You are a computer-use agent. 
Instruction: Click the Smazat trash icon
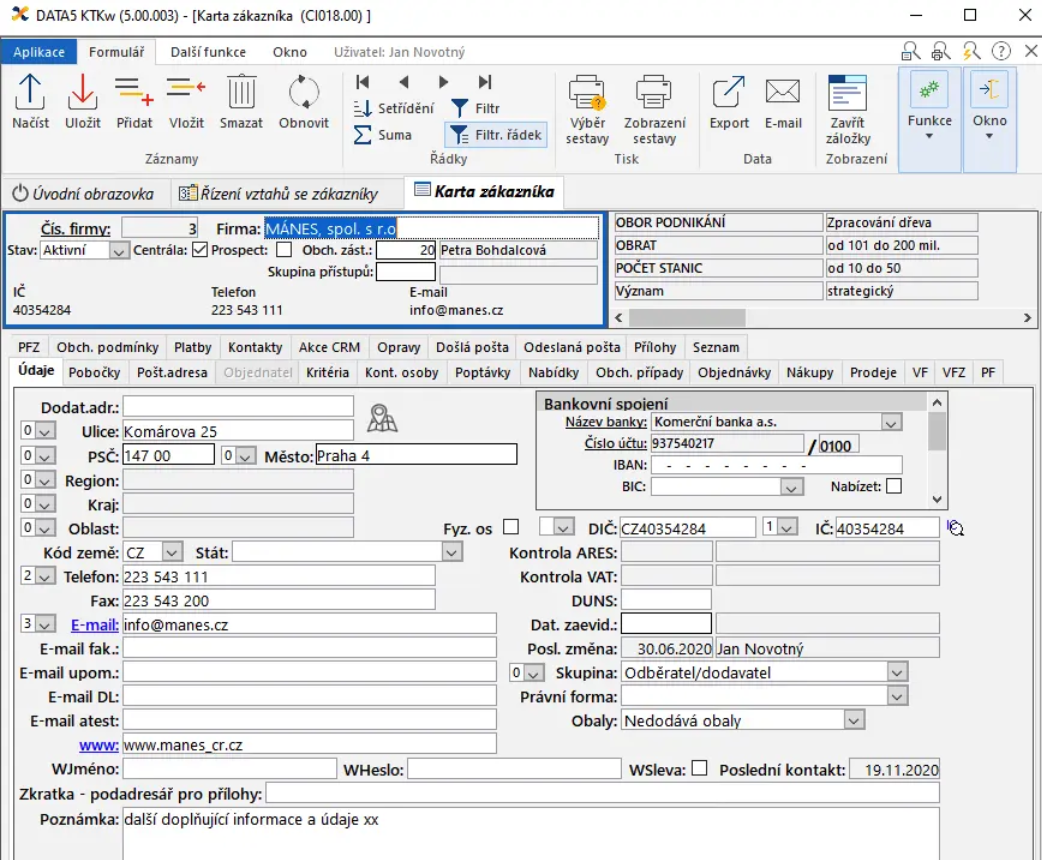pyautogui.click(x=241, y=93)
